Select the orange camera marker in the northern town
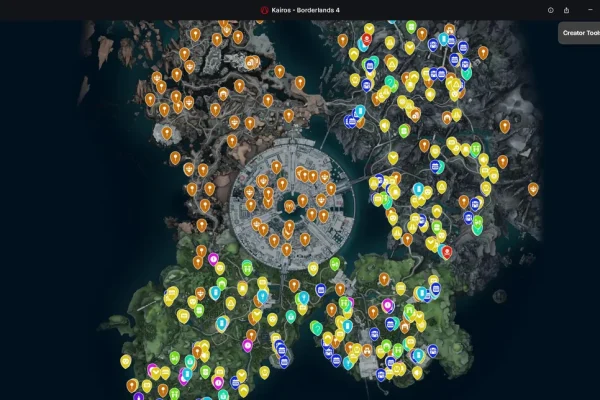This screenshot has width=600, height=400. (250, 62)
